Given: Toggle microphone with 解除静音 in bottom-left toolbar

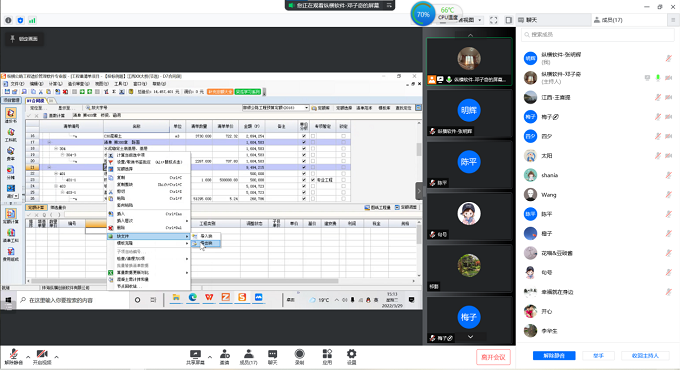Looking at the screenshot, I should point(13,357).
